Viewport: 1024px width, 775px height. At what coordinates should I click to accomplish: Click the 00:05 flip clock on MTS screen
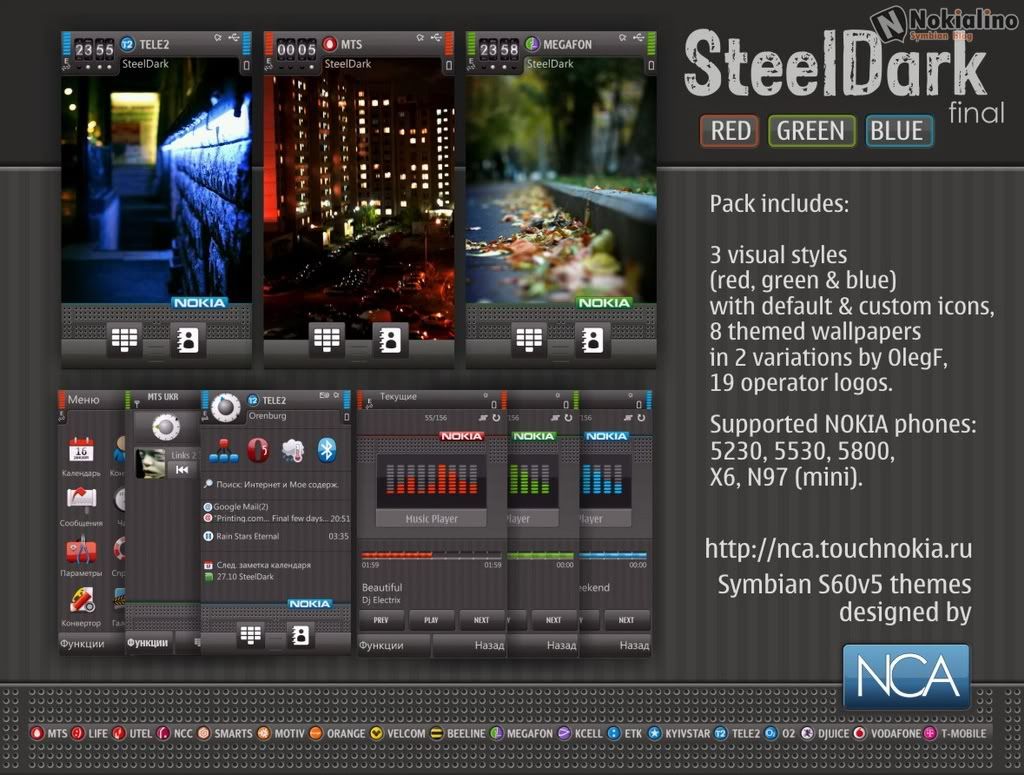(296, 50)
